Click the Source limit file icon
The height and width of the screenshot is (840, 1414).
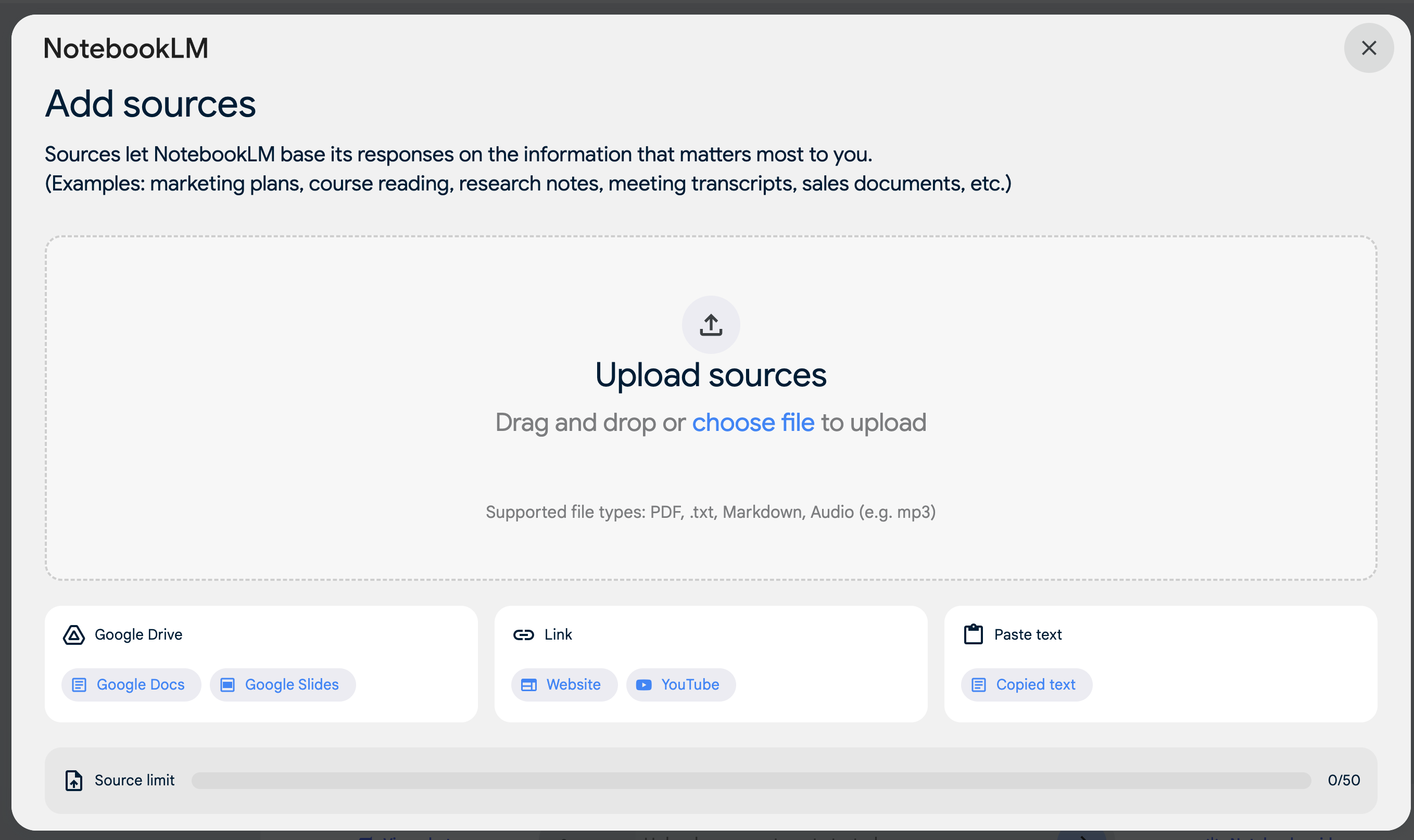pos(73,780)
